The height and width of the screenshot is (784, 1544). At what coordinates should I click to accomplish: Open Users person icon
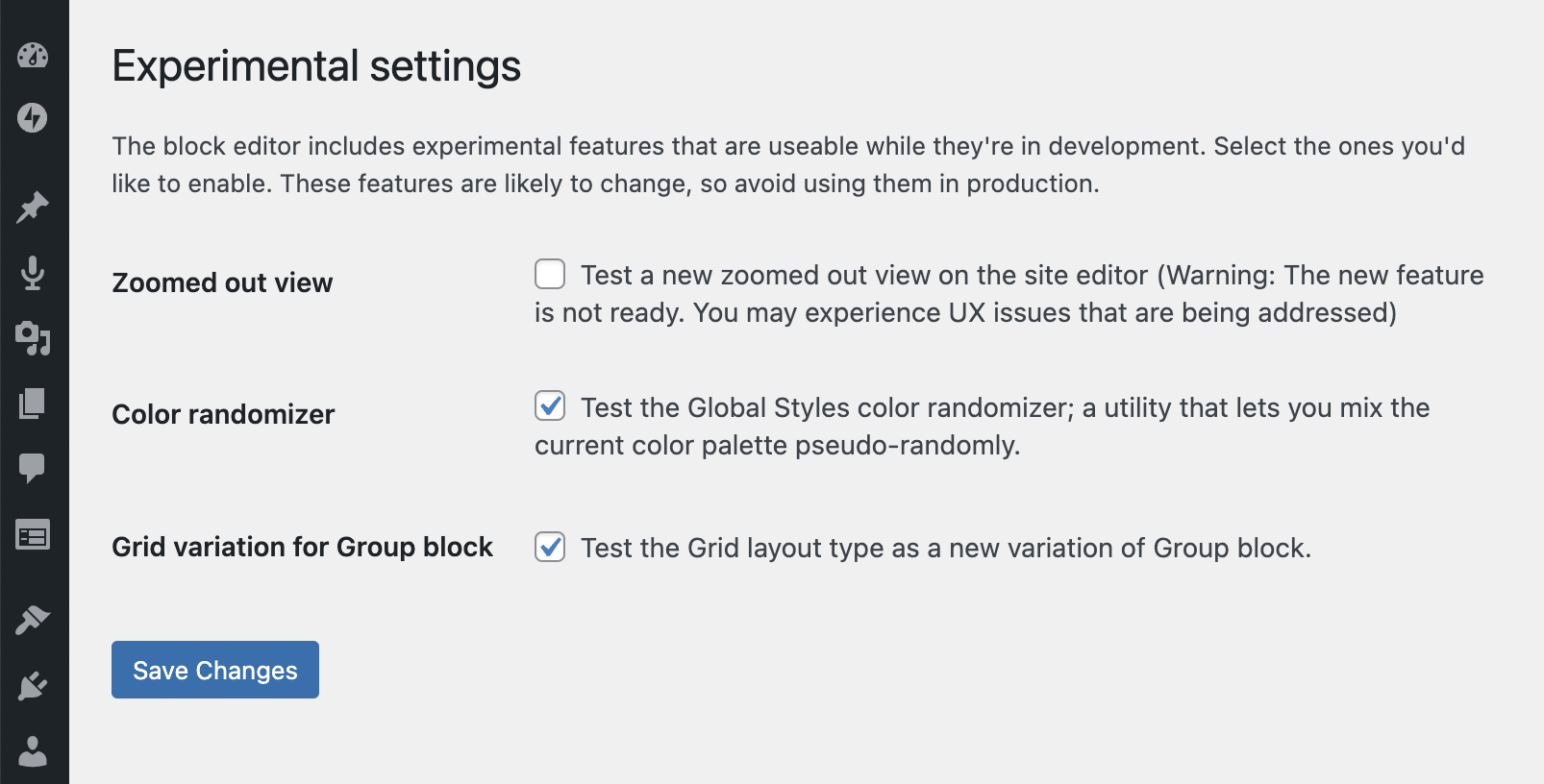tap(33, 751)
